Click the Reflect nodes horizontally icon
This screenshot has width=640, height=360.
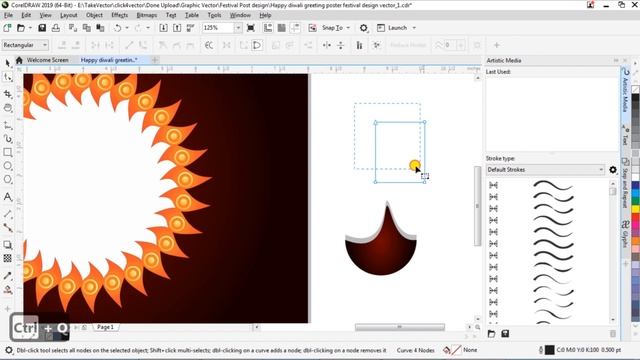point(327,45)
